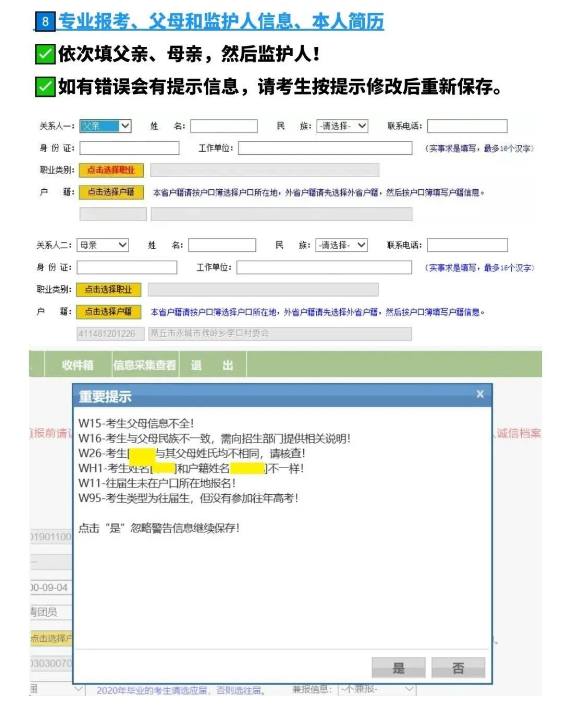Click warning text W95-考生类型为往届生
The height and width of the screenshot is (711, 581).
pos(188,498)
